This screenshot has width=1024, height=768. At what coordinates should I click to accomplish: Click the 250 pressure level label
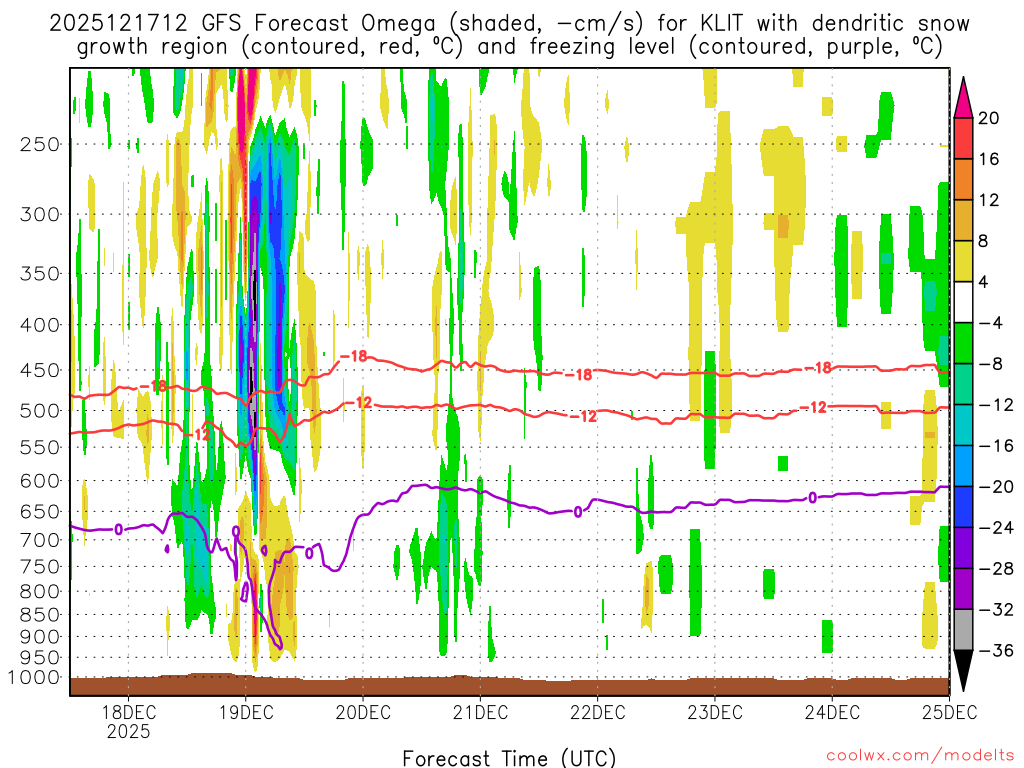[x=40, y=144]
